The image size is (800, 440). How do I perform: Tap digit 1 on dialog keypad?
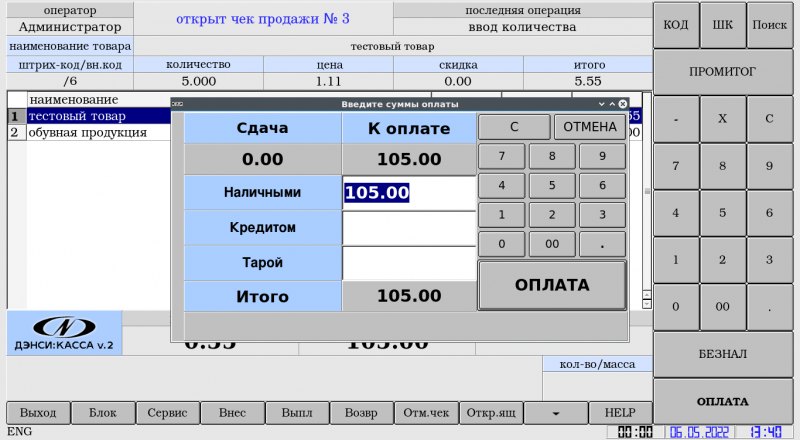pos(502,215)
